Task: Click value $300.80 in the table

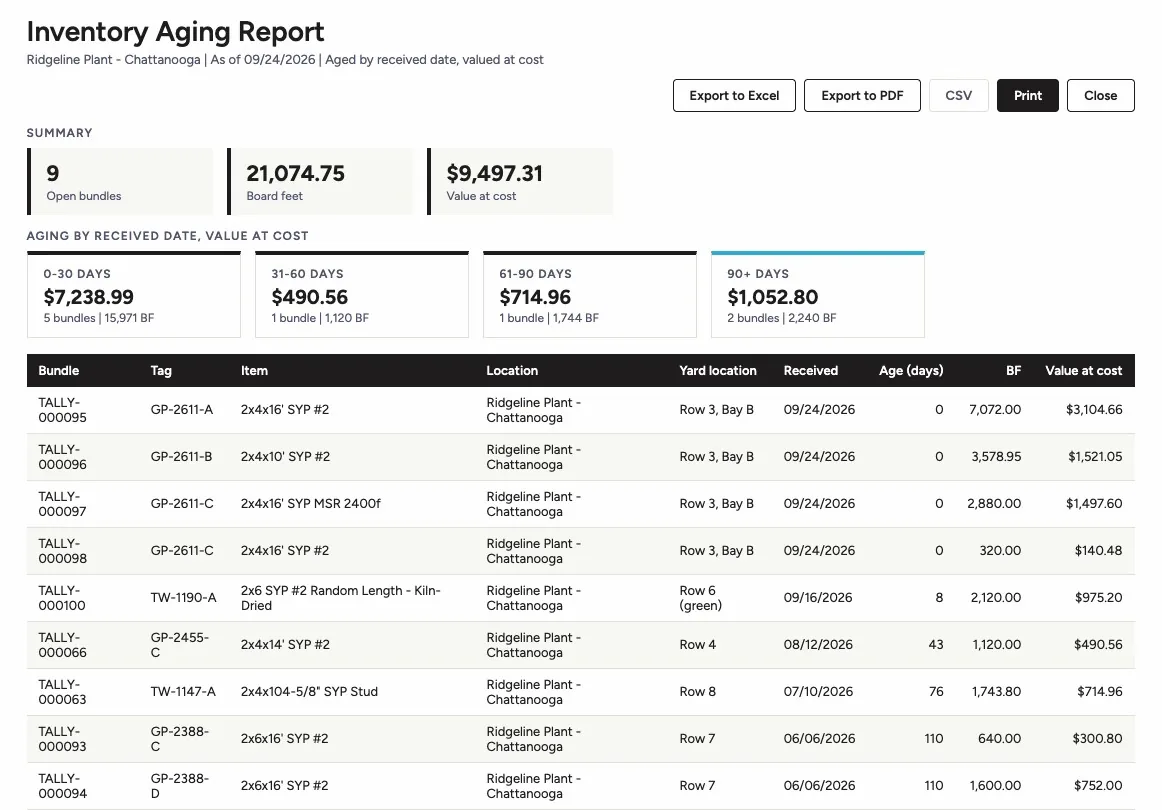Action: coord(1098,739)
